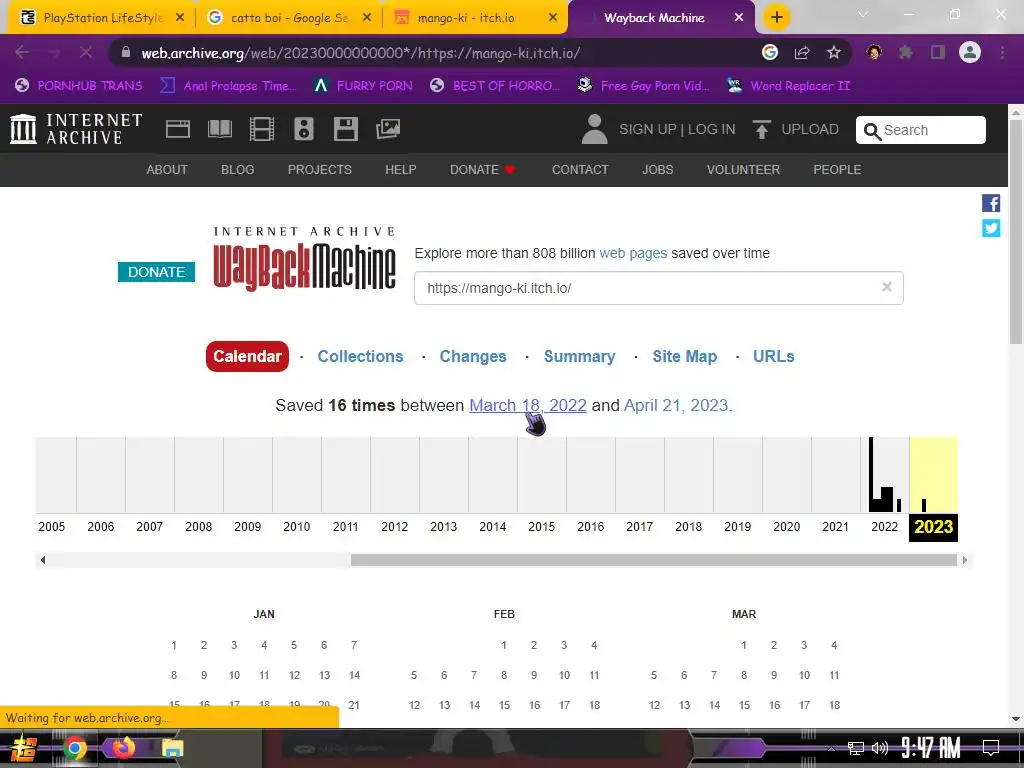1024x768 pixels.
Task: Switch to the mango-ki itch.io tab
Action: [476, 18]
